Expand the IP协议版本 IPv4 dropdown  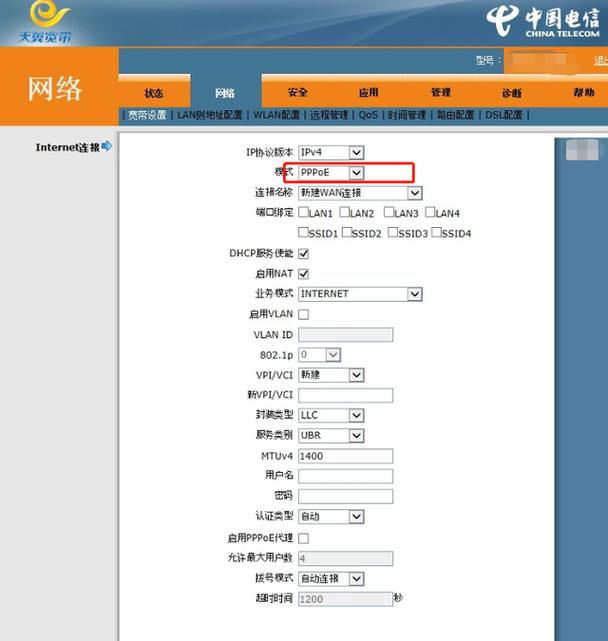pos(331,152)
